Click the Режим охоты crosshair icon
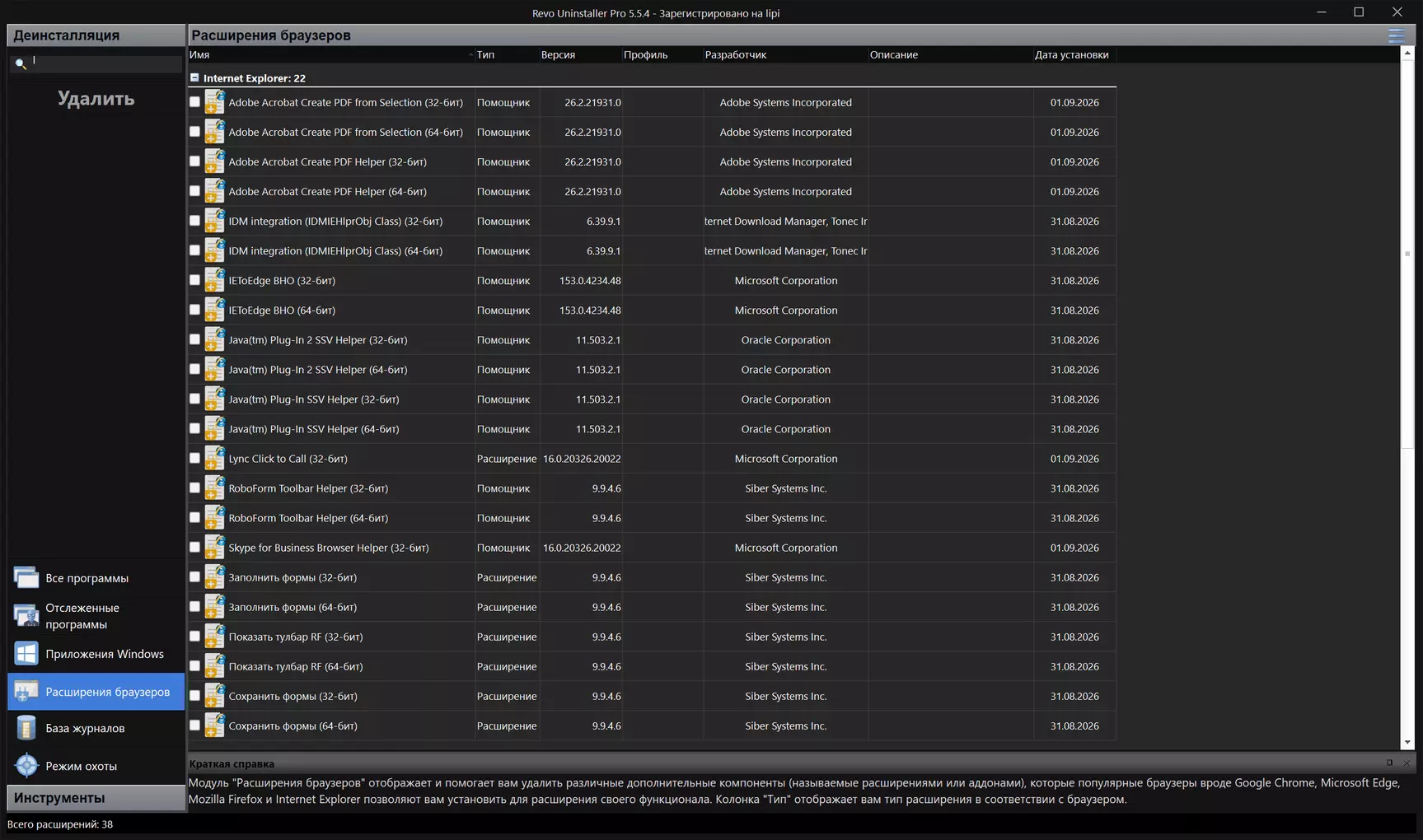The image size is (1423, 840). coord(26,766)
